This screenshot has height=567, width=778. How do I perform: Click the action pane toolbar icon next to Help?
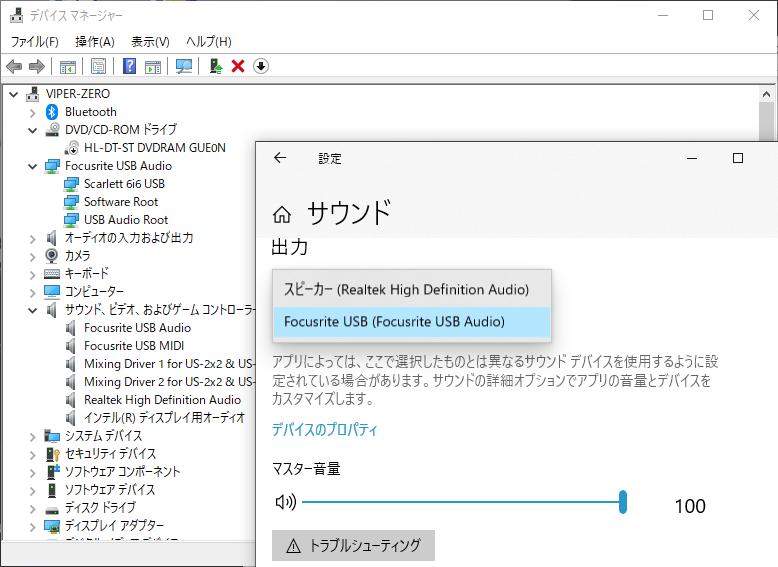click(x=153, y=66)
